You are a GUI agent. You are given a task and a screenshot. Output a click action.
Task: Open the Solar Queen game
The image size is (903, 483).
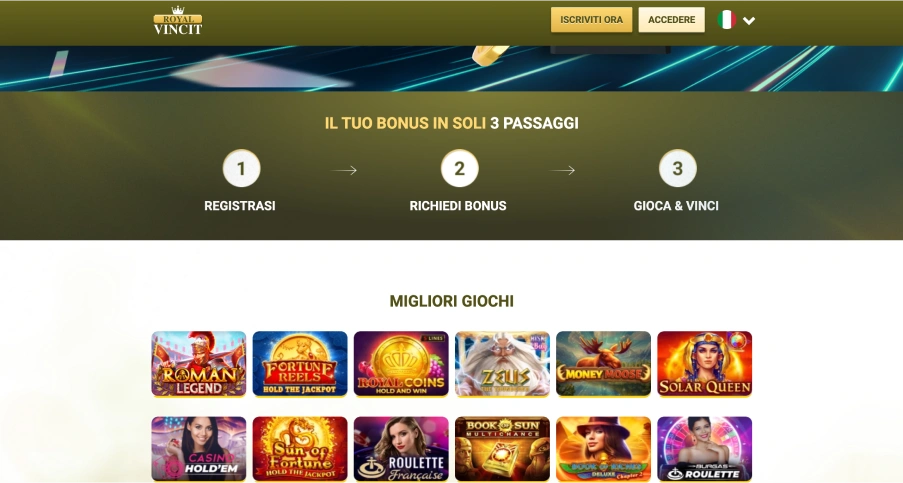[705, 364]
